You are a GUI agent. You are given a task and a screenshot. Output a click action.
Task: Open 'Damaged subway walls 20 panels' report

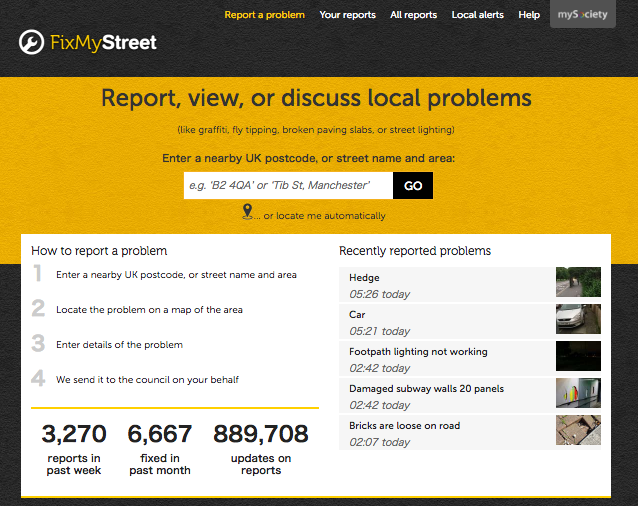470,395
